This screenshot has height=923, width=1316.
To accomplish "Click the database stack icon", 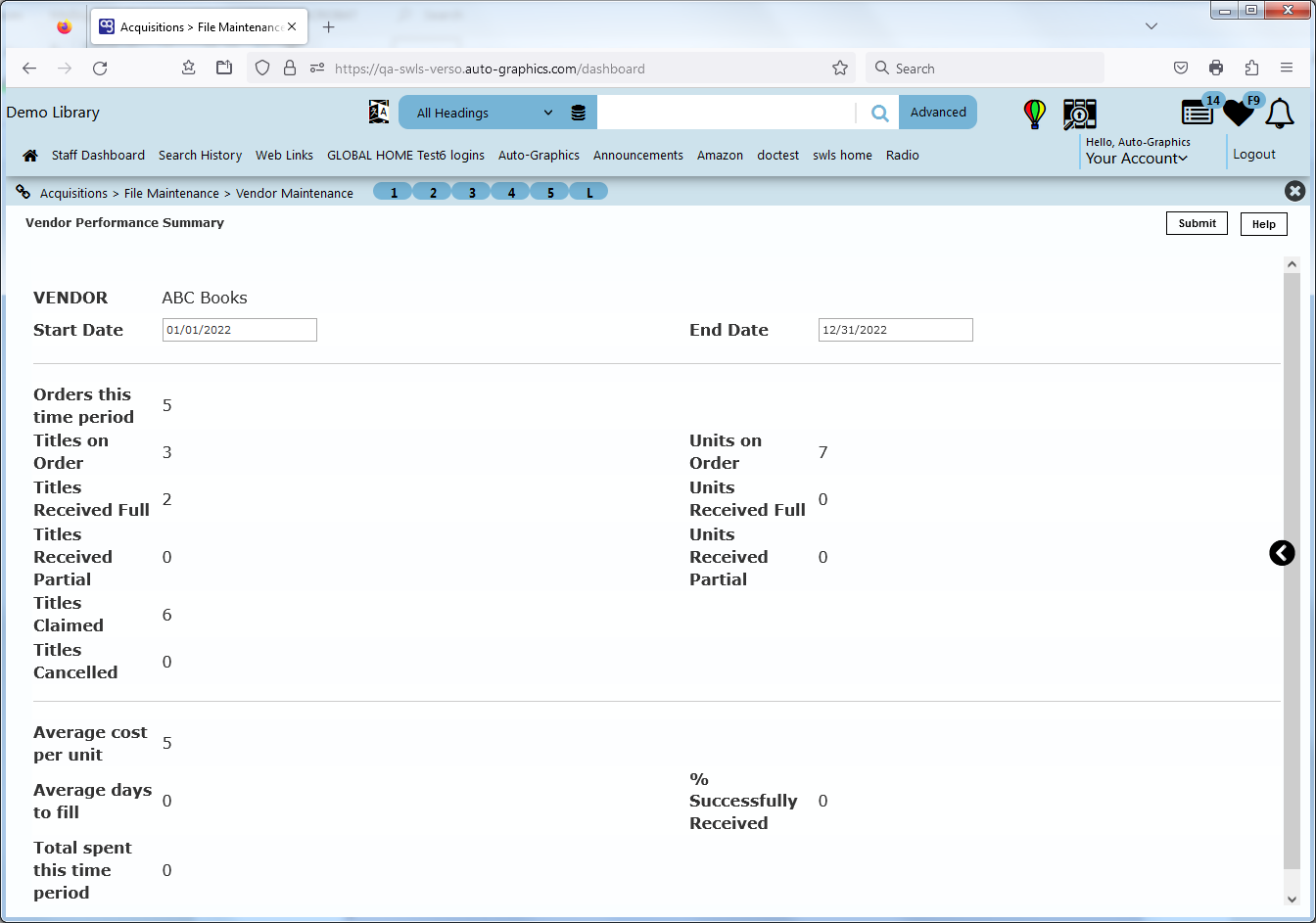I will pos(579,113).
